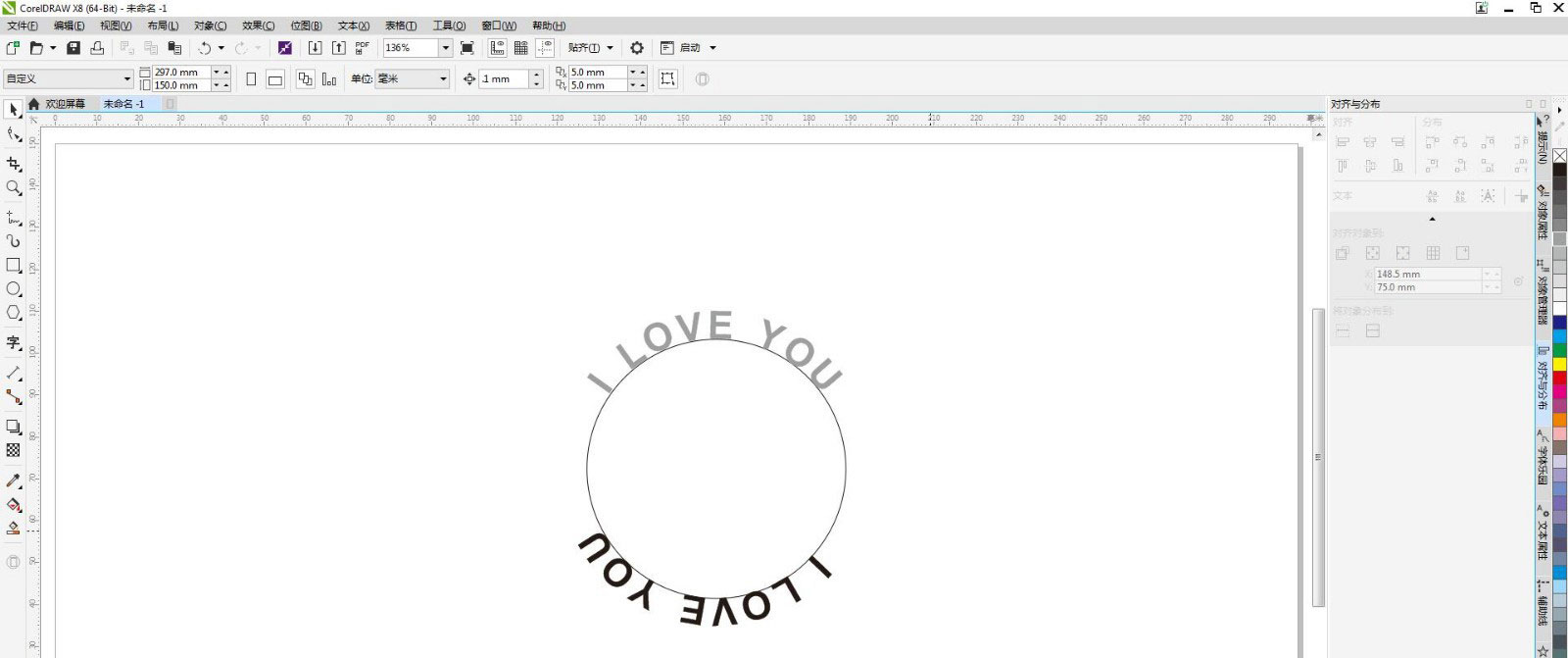The image size is (1568, 658).
Task: Toggle show grid button
Action: [521, 48]
